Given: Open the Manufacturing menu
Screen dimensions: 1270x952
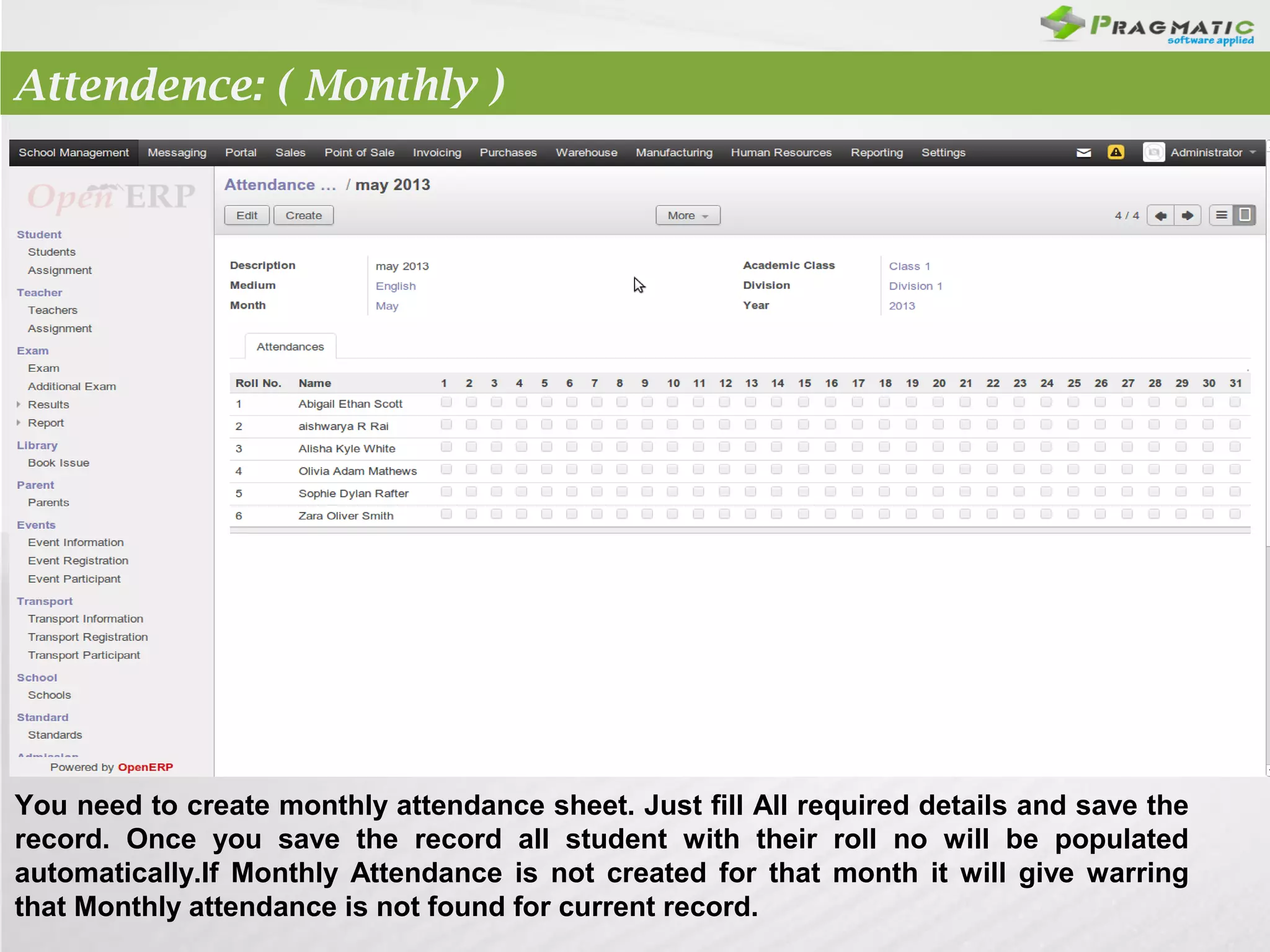Looking at the screenshot, I should point(674,152).
